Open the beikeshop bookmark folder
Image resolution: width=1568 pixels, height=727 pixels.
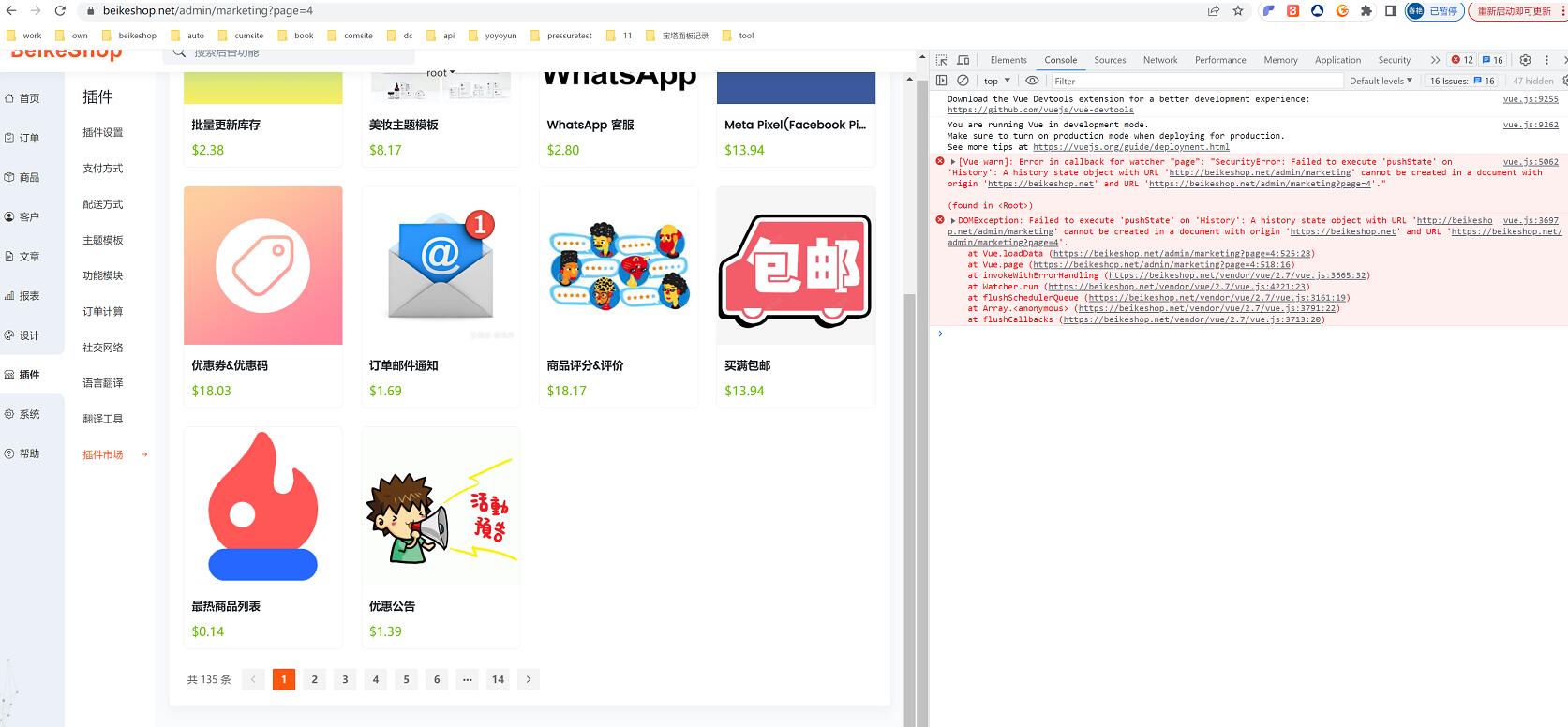pyautogui.click(x=129, y=36)
